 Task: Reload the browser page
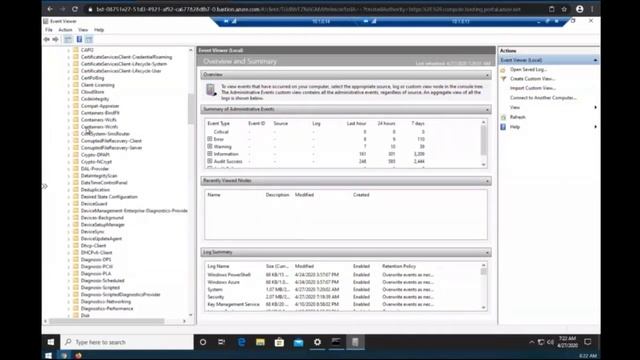click(75, 9)
